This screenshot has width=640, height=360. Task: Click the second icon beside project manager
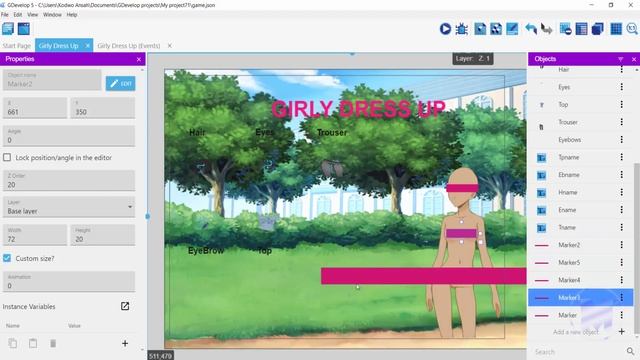click(24, 29)
